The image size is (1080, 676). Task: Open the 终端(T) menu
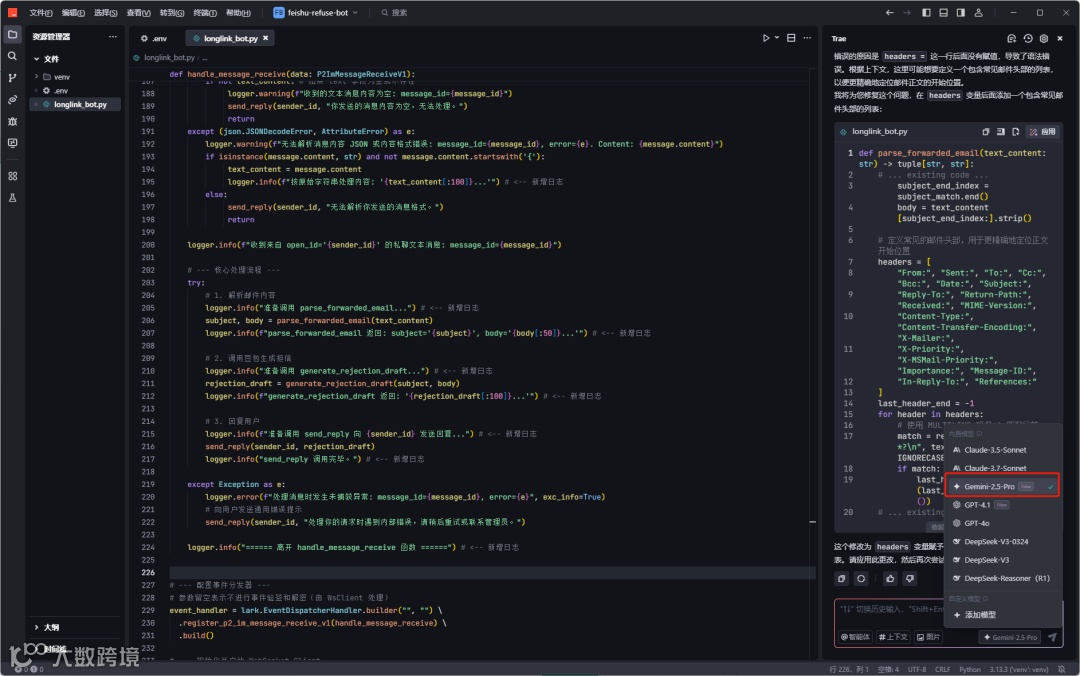coord(205,12)
